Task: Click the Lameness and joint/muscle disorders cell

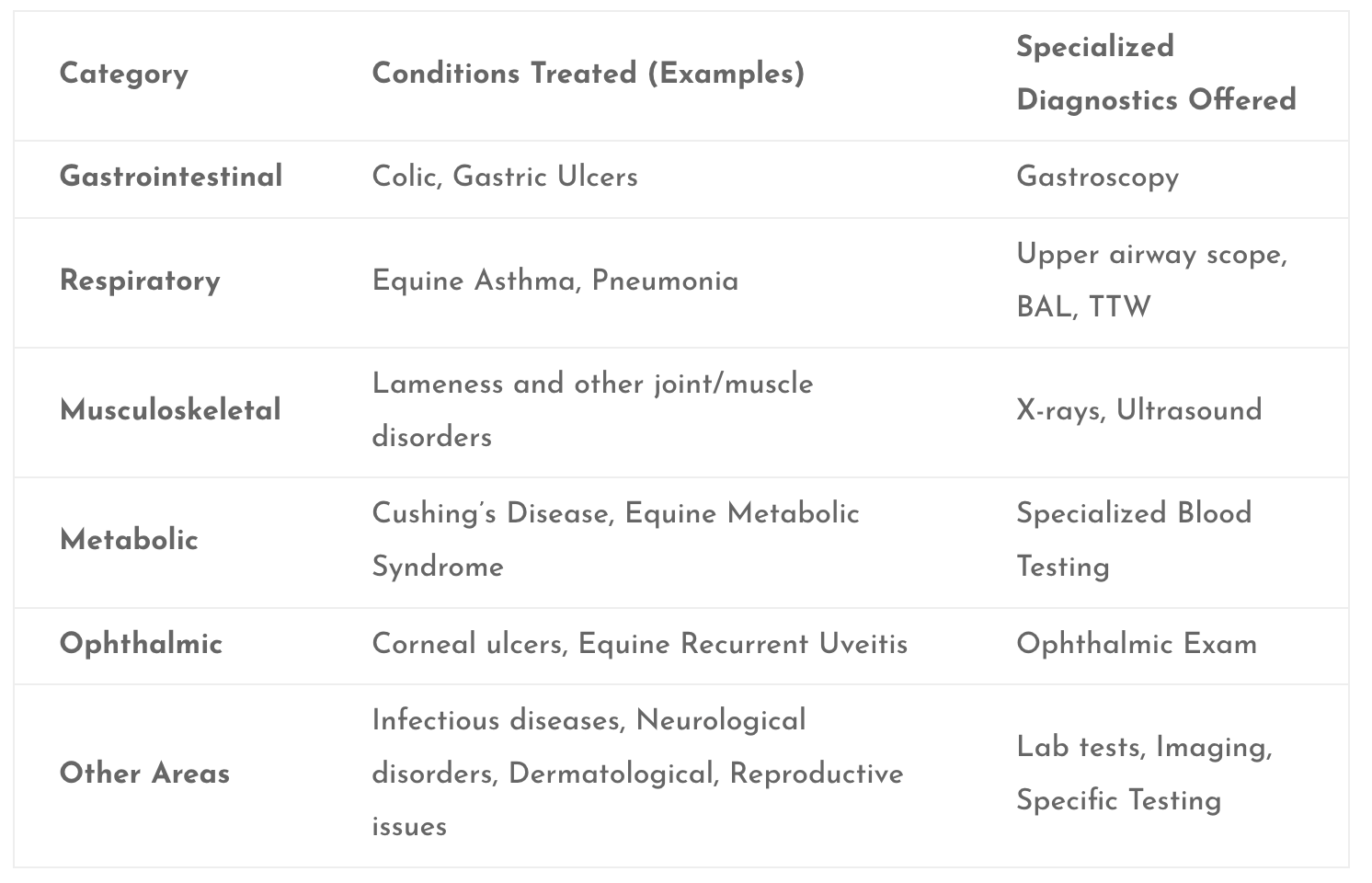Action: (x=592, y=410)
